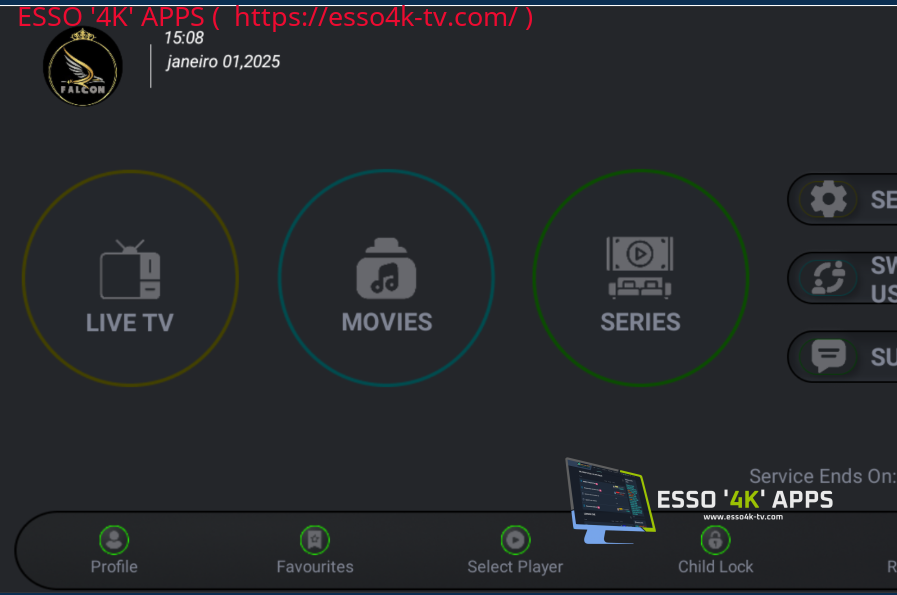Open the Movies section
Image resolution: width=897 pixels, height=595 pixels.
coord(387,278)
